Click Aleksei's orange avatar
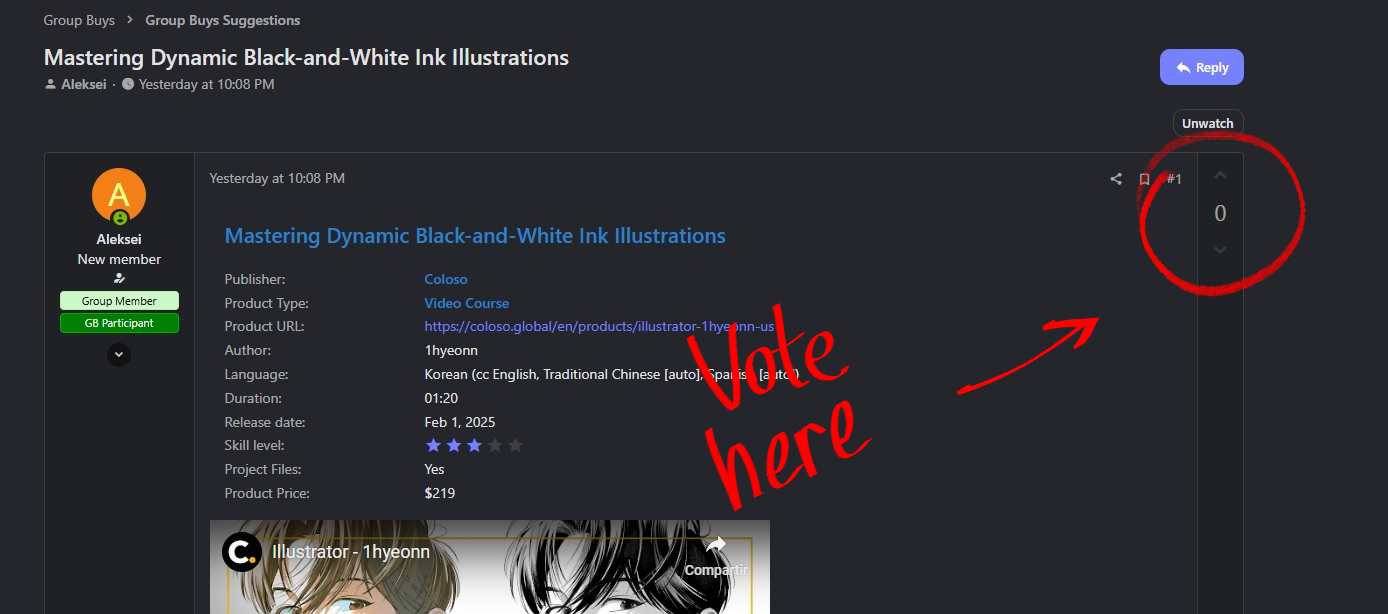The height and width of the screenshot is (614, 1388). [x=119, y=195]
